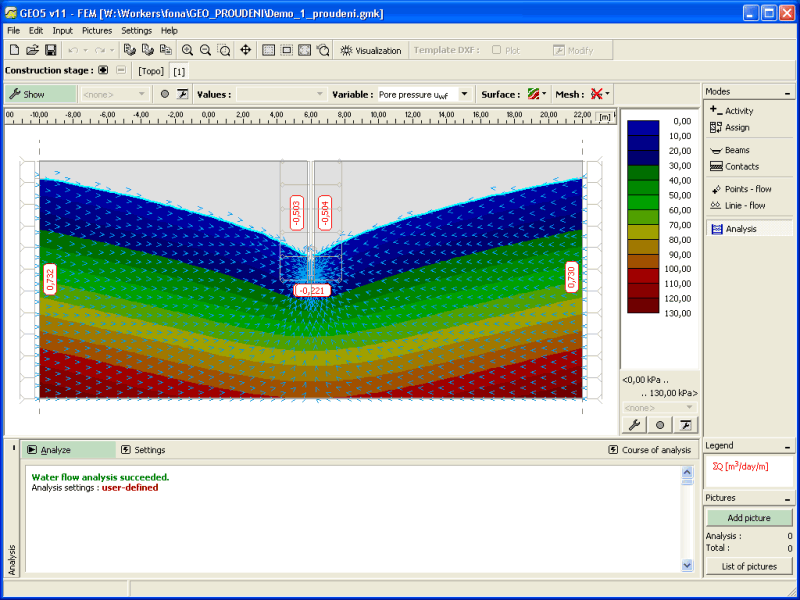Select construction stage [1] tab
Screen dimensions: 800x600
click(x=179, y=71)
